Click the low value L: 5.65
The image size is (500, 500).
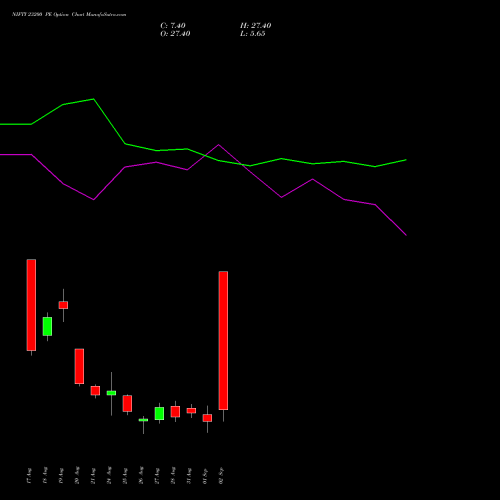(x=253, y=34)
